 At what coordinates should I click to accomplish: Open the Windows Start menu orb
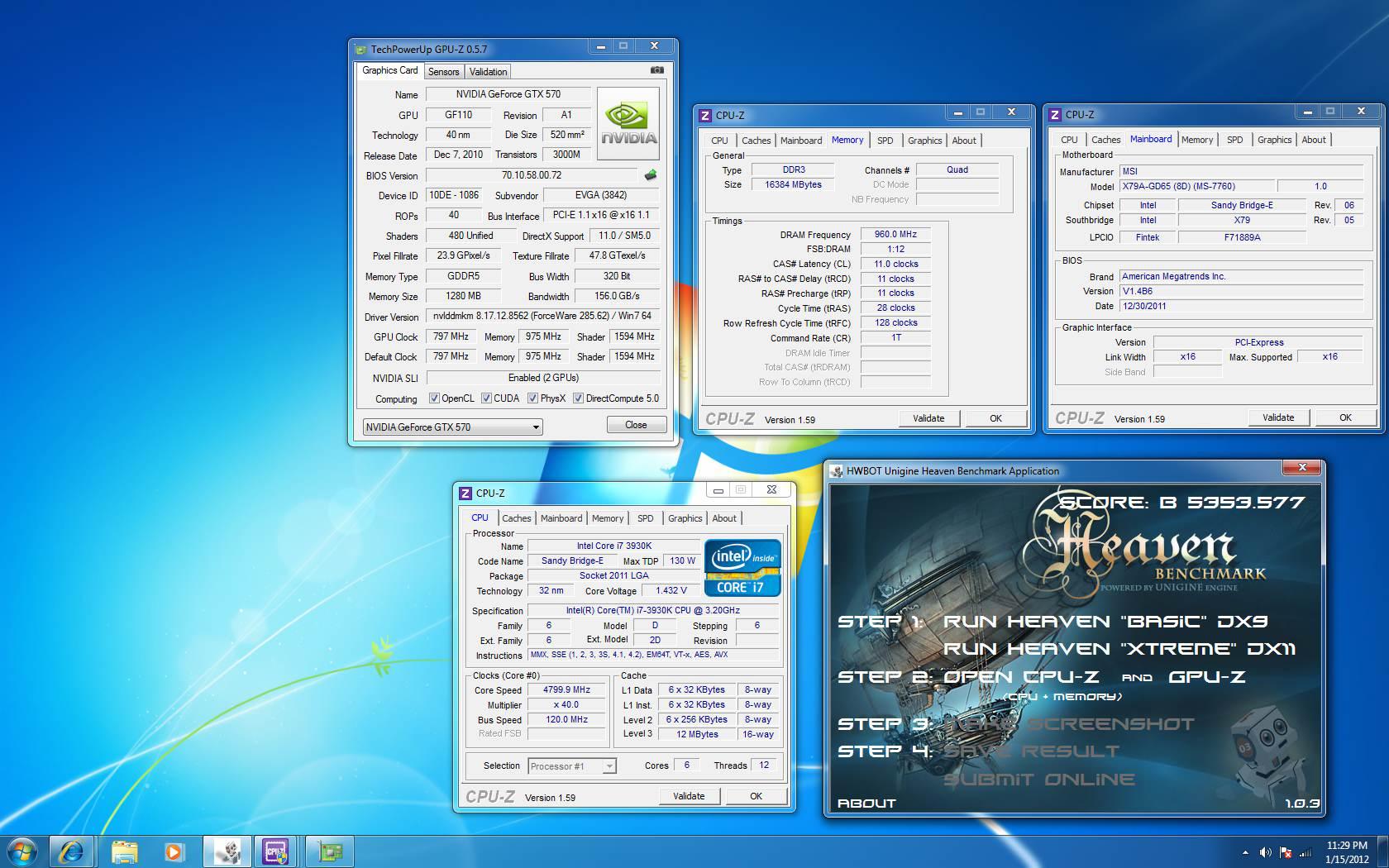pos(22,851)
